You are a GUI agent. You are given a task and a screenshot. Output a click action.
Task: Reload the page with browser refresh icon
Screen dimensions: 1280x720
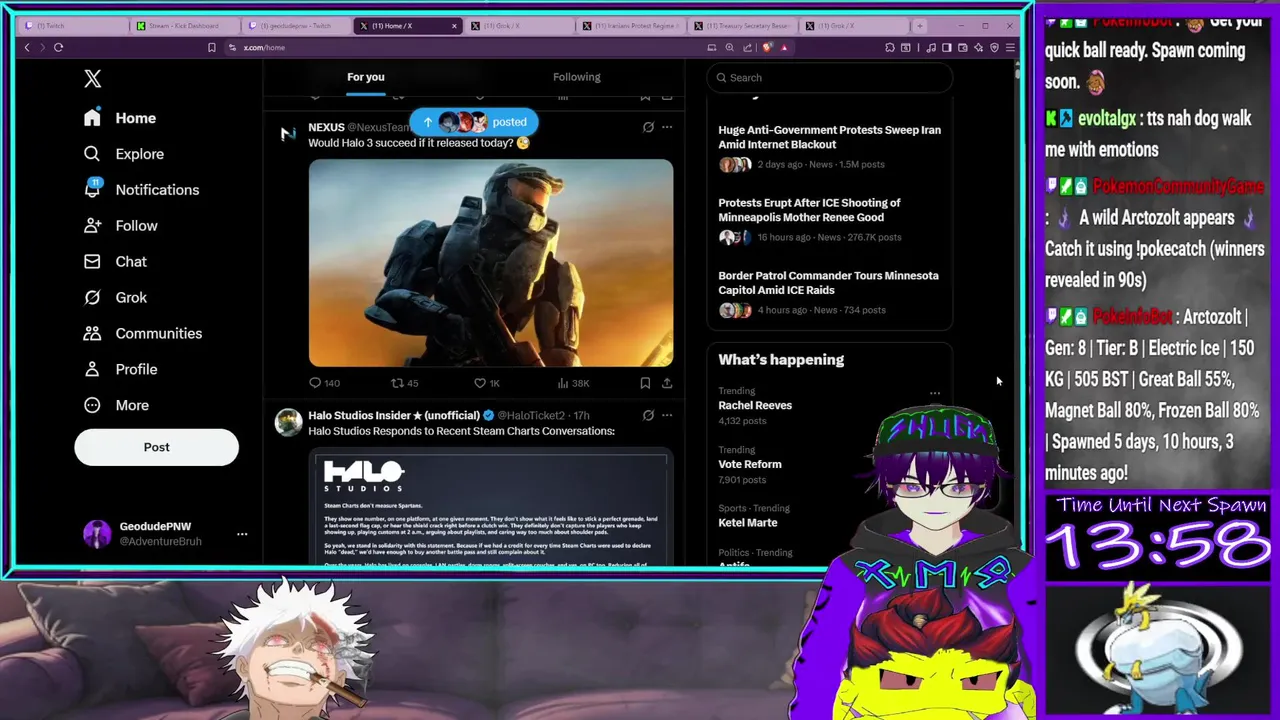(59, 47)
